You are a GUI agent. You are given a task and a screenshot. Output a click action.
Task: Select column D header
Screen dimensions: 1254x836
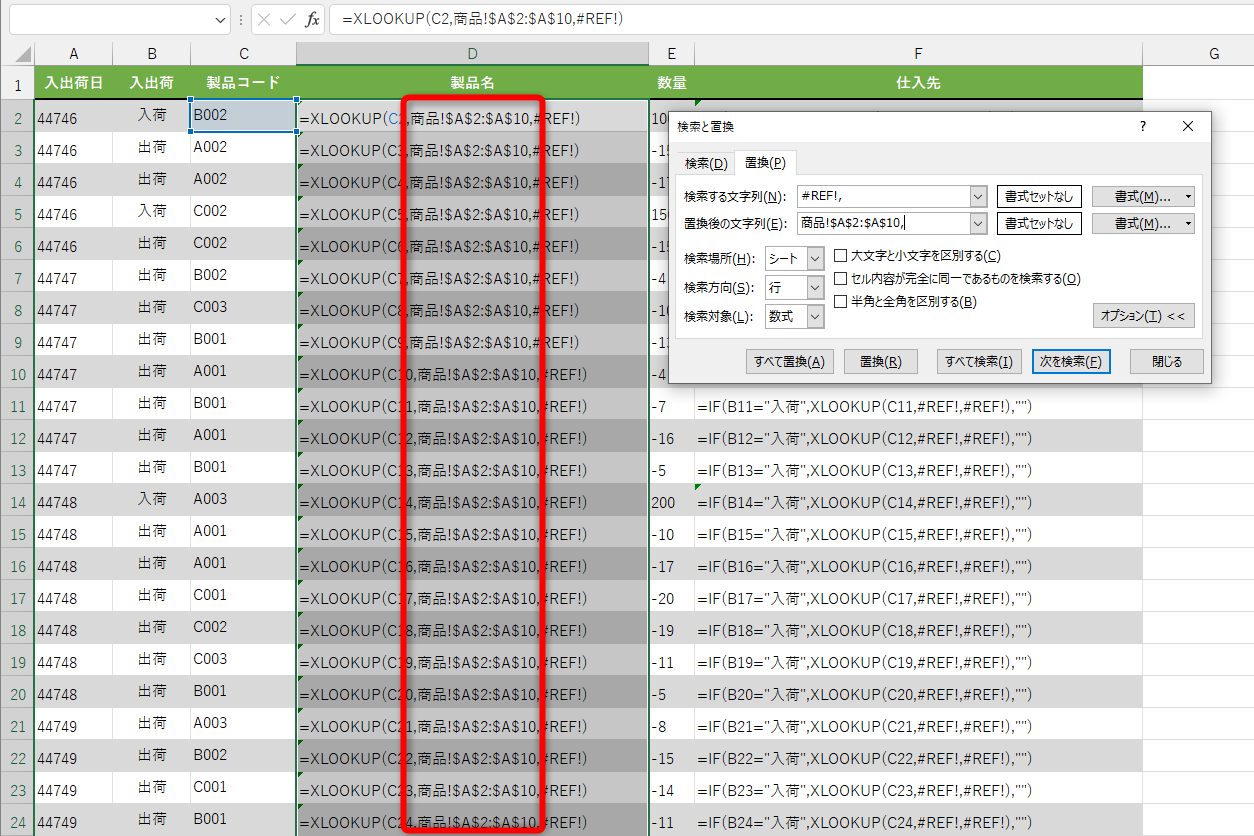(473, 53)
